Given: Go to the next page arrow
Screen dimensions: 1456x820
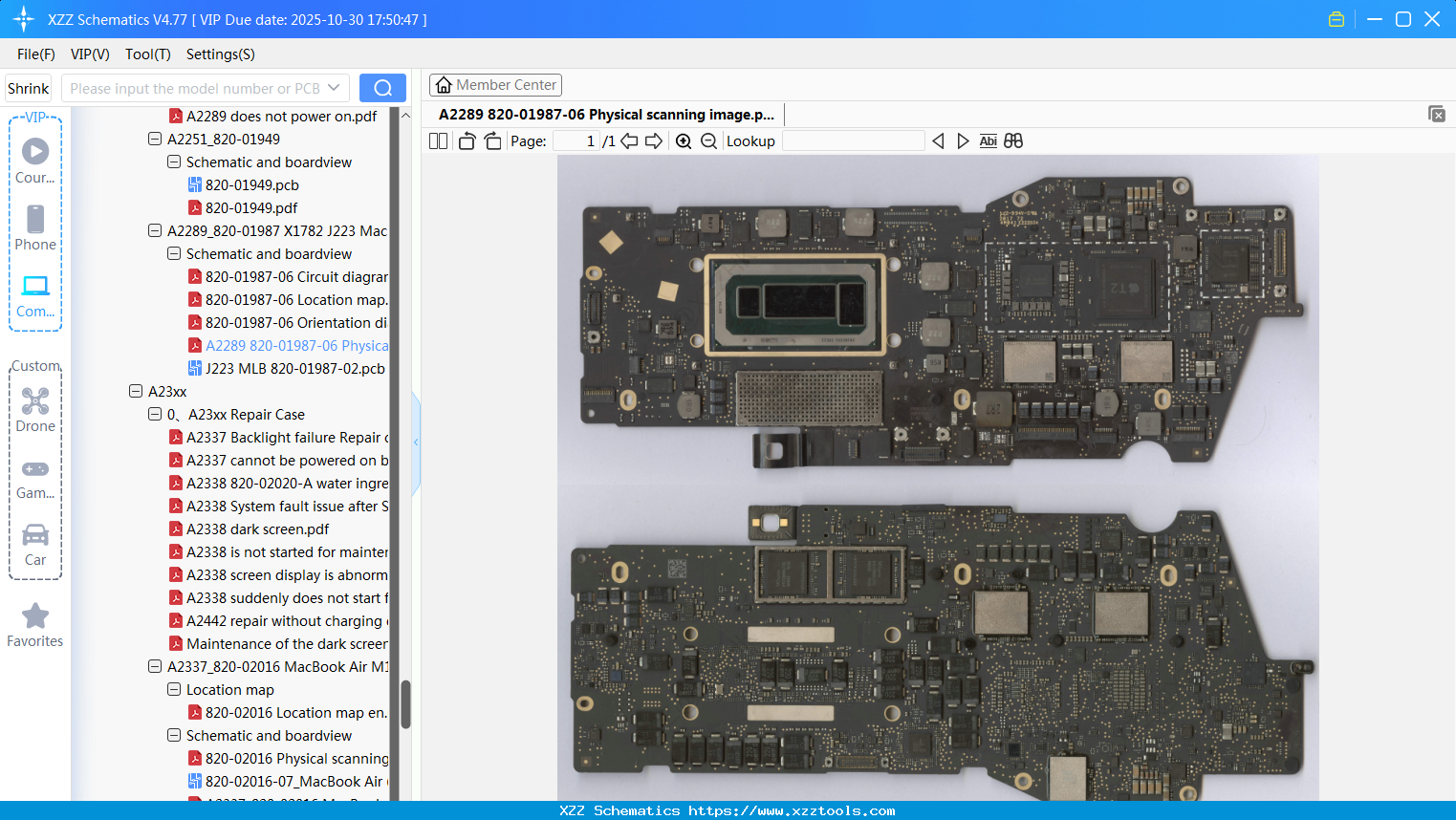Looking at the screenshot, I should pyautogui.click(x=654, y=141).
